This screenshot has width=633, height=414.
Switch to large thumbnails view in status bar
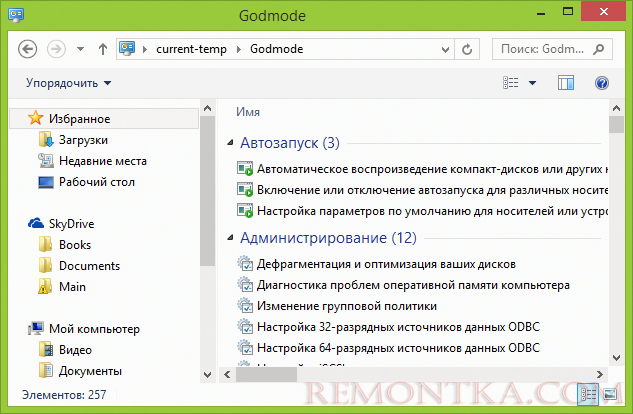(x=610, y=394)
